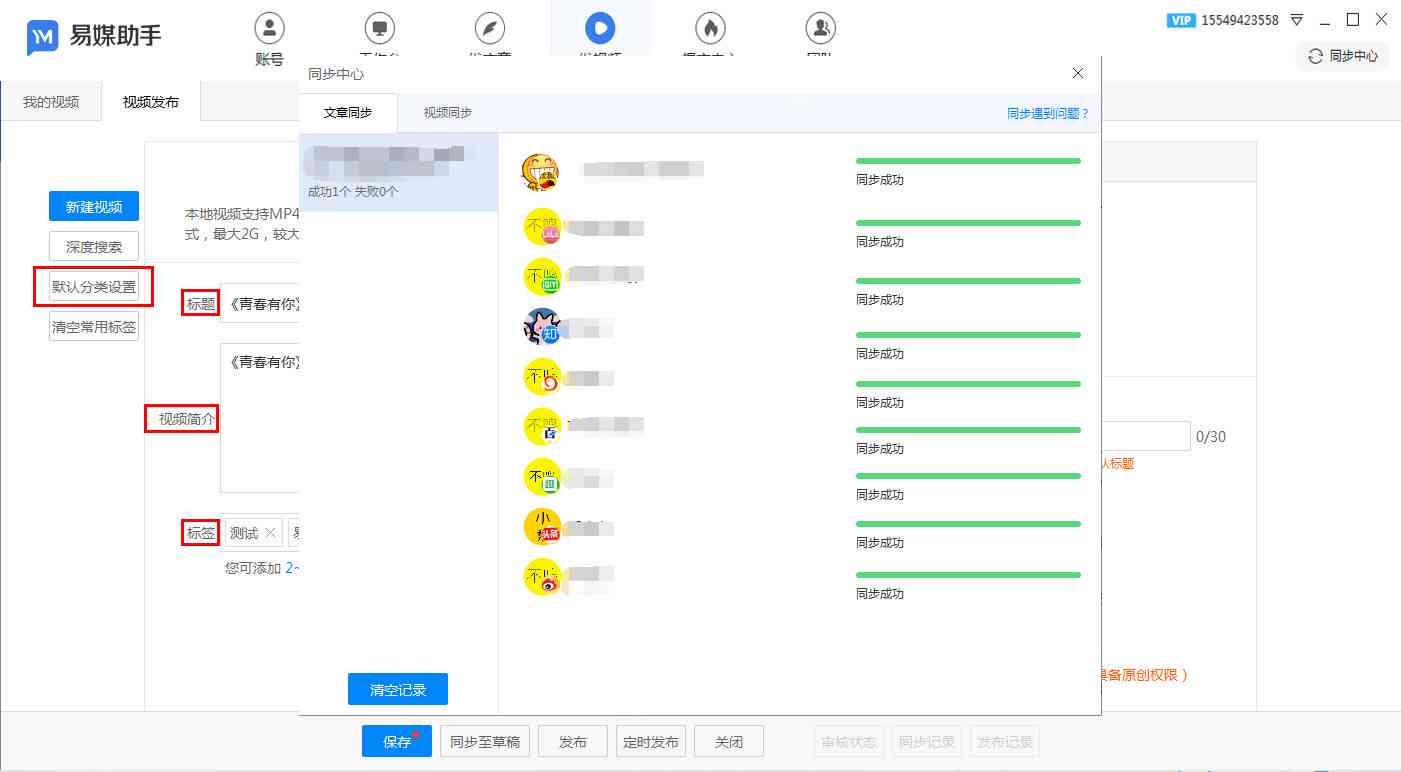Click progress bar of the laughing emoji row
Image resolution: width=1401 pixels, height=772 pixels.
tap(968, 160)
